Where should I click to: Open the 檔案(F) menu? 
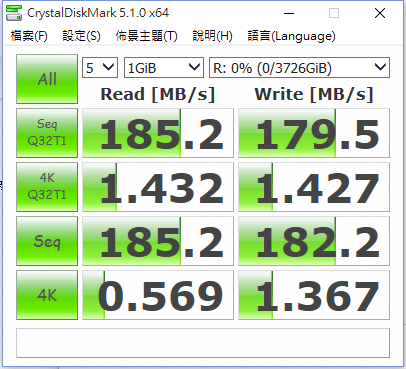pyautogui.click(x=29, y=36)
